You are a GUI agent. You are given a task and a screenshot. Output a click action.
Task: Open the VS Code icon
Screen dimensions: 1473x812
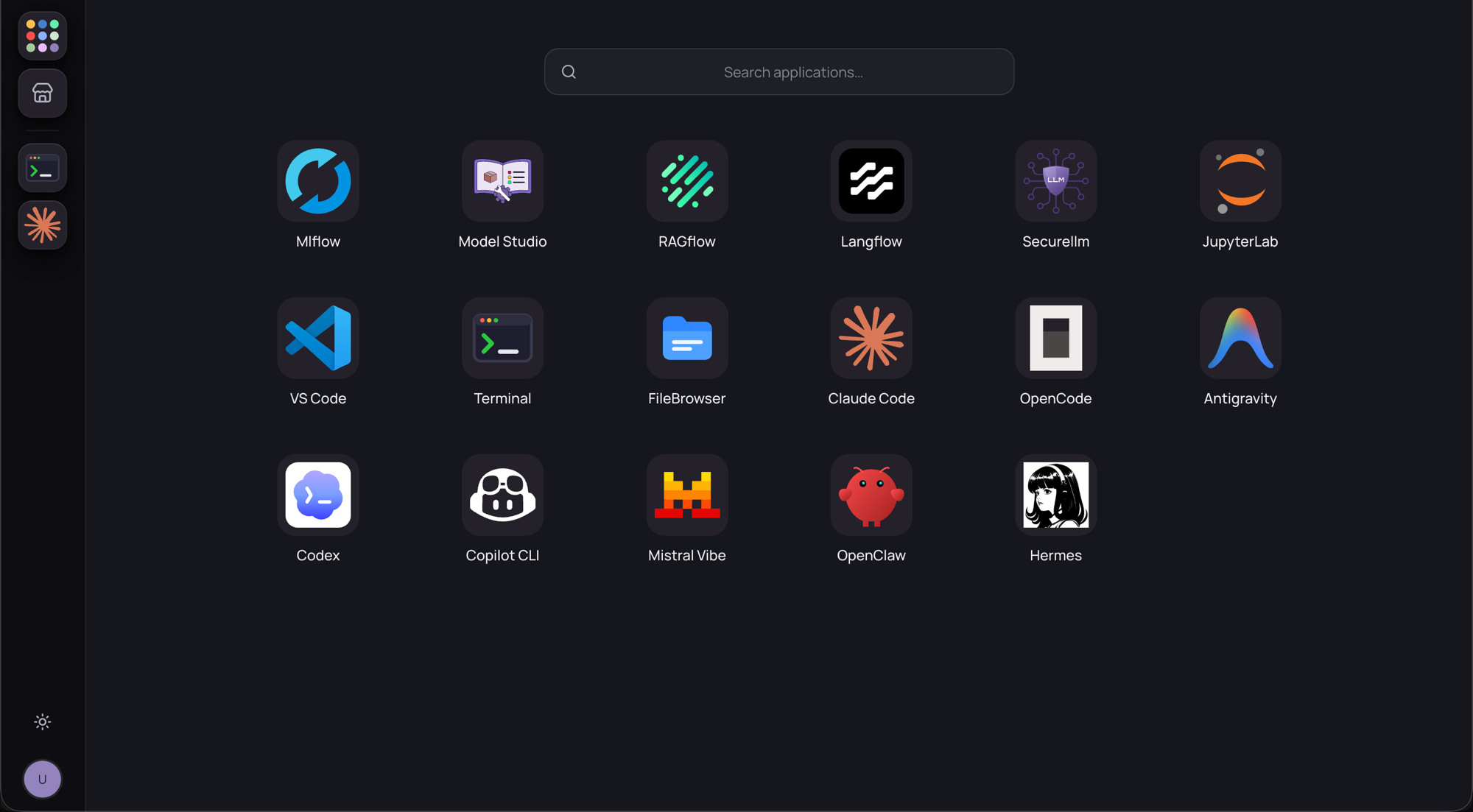(x=318, y=338)
